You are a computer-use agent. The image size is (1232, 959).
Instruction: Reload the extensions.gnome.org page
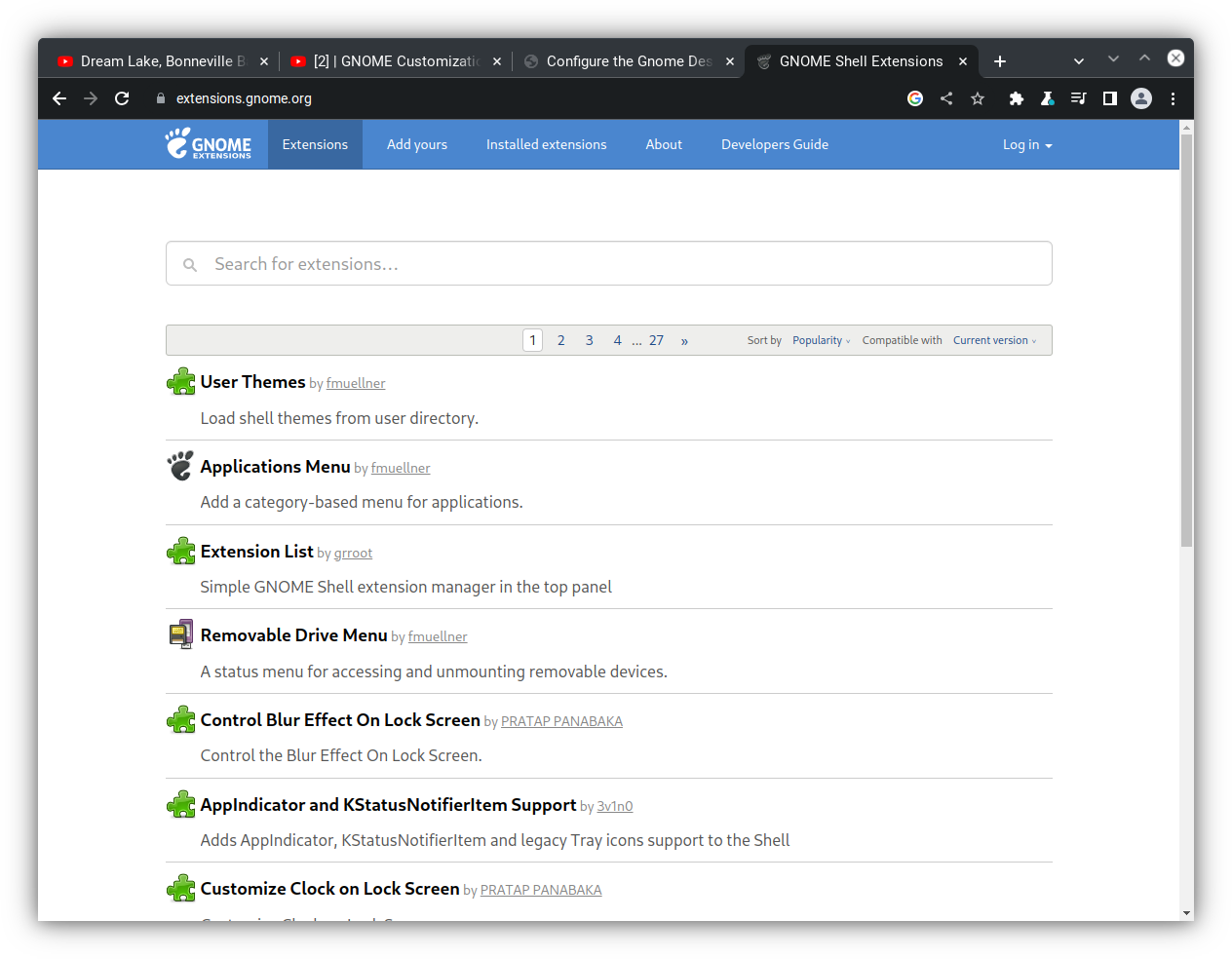[x=122, y=98]
